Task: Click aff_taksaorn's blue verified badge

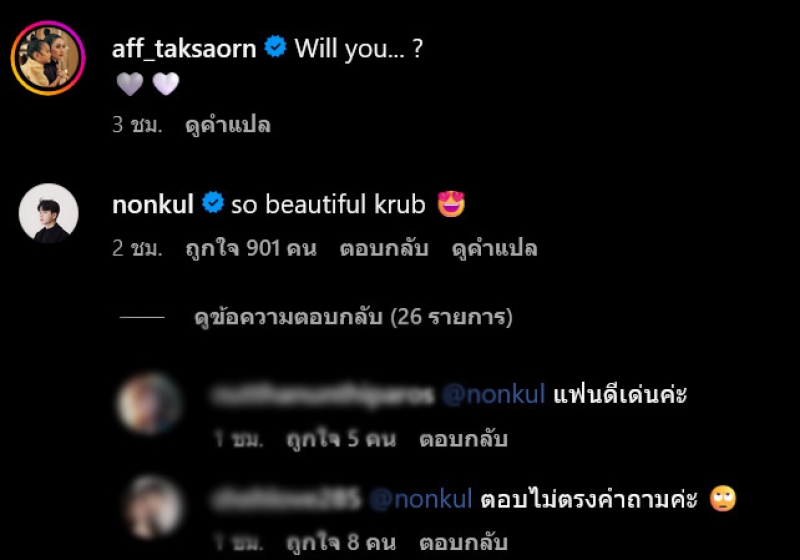Action: [x=276, y=47]
